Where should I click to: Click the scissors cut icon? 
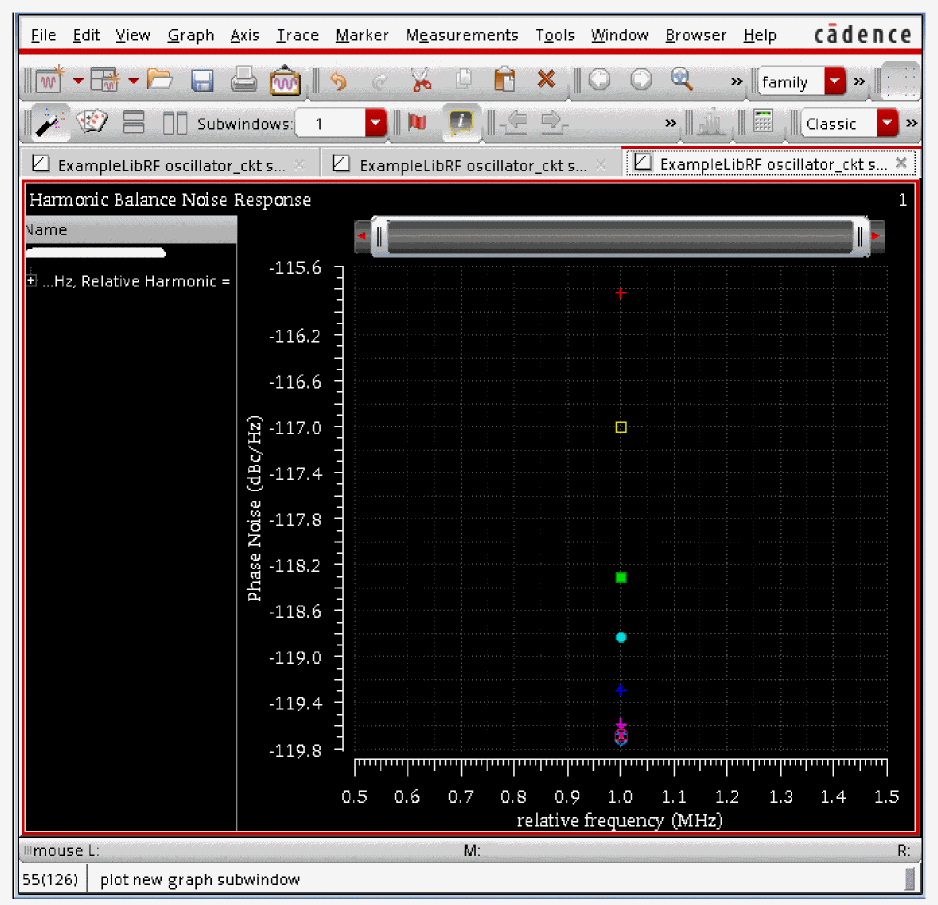click(x=421, y=80)
